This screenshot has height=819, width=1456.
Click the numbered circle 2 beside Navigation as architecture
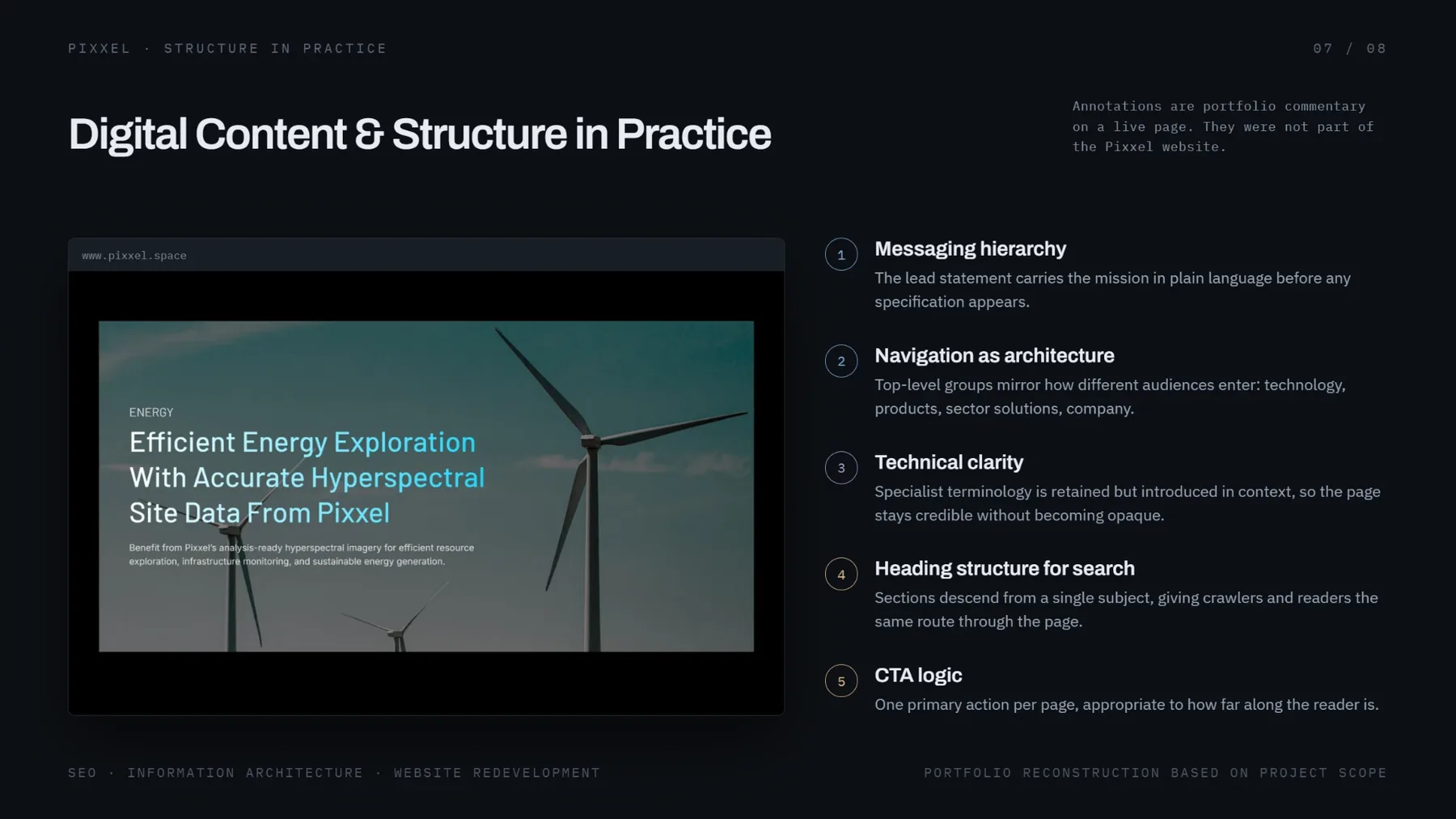tap(841, 361)
